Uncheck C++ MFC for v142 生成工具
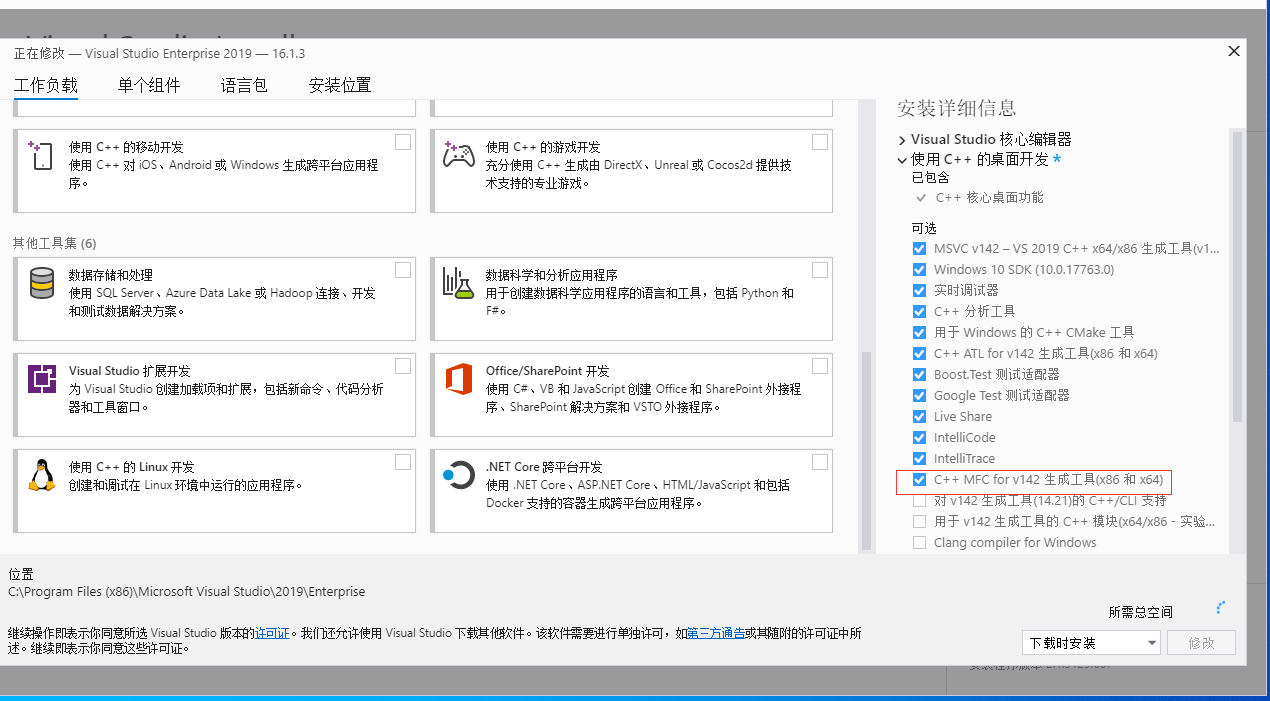This screenshot has height=701, width=1270. 919,479
